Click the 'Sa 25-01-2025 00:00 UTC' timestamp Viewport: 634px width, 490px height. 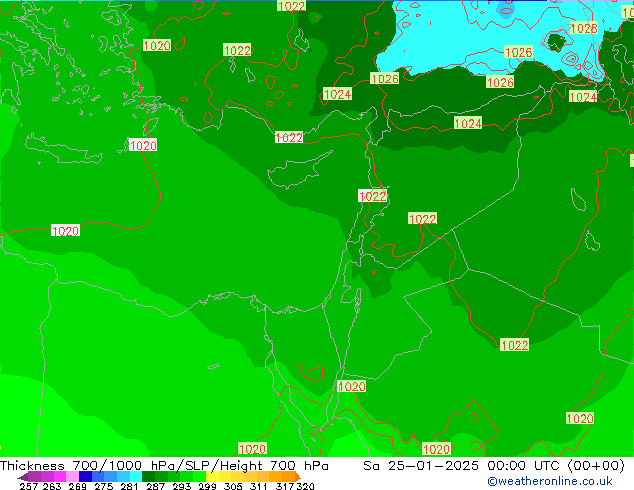[461, 466]
